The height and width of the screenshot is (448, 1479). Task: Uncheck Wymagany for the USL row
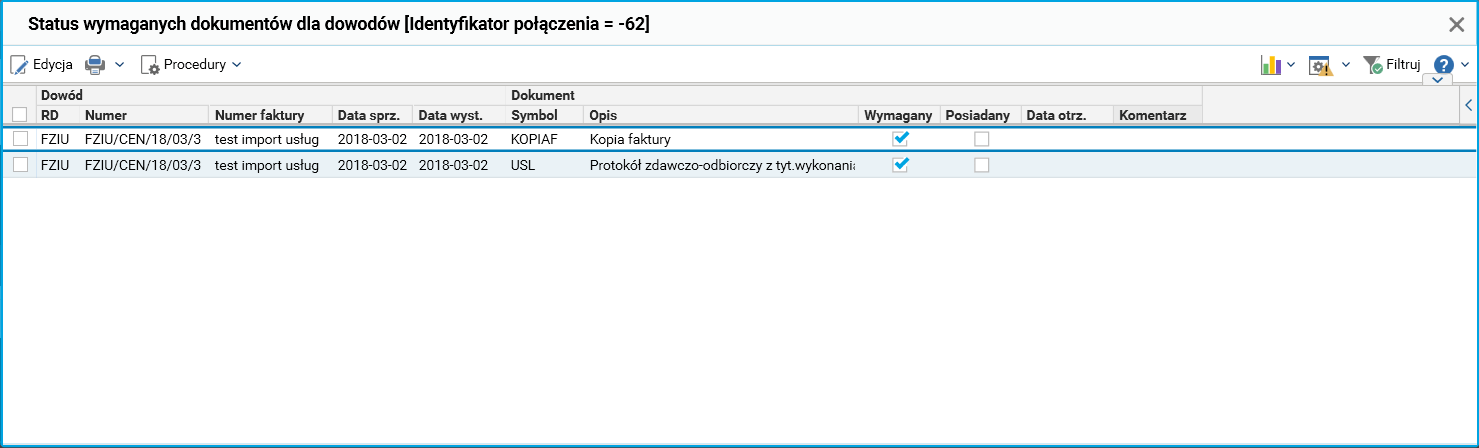click(x=900, y=165)
